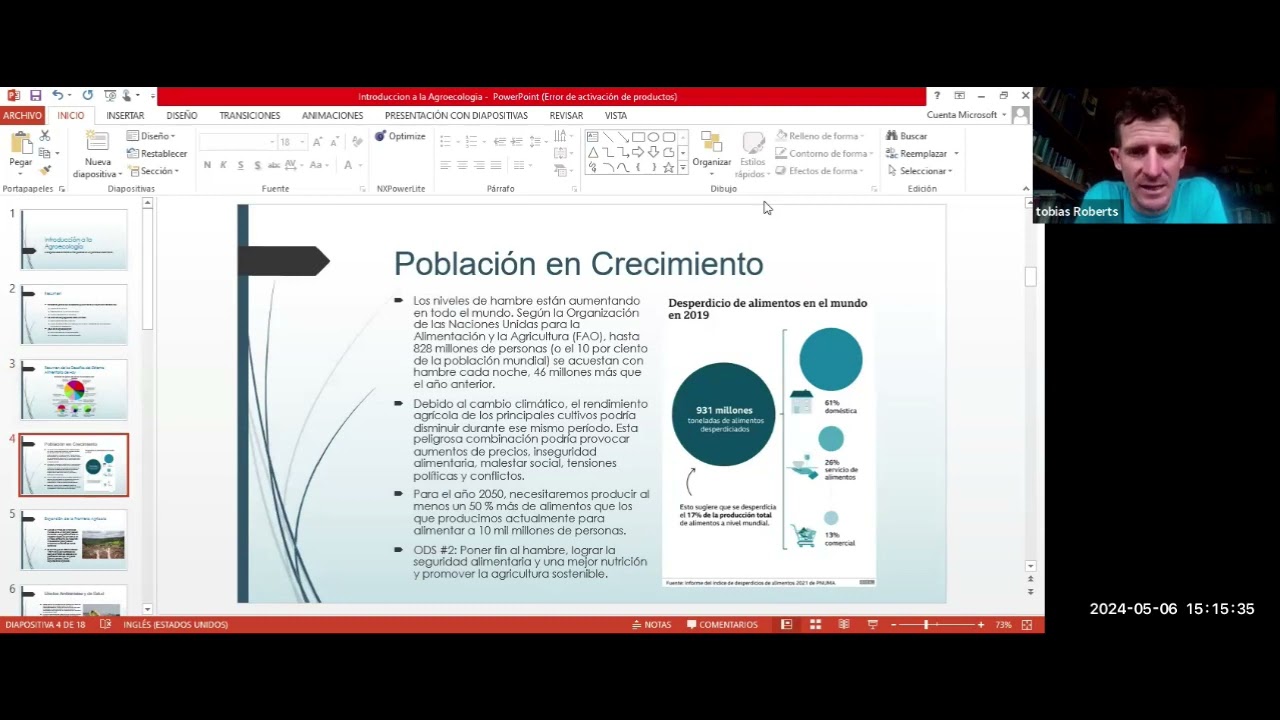
Task: Toggle strikethrough abc formatting
Action: tap(274, 165)
